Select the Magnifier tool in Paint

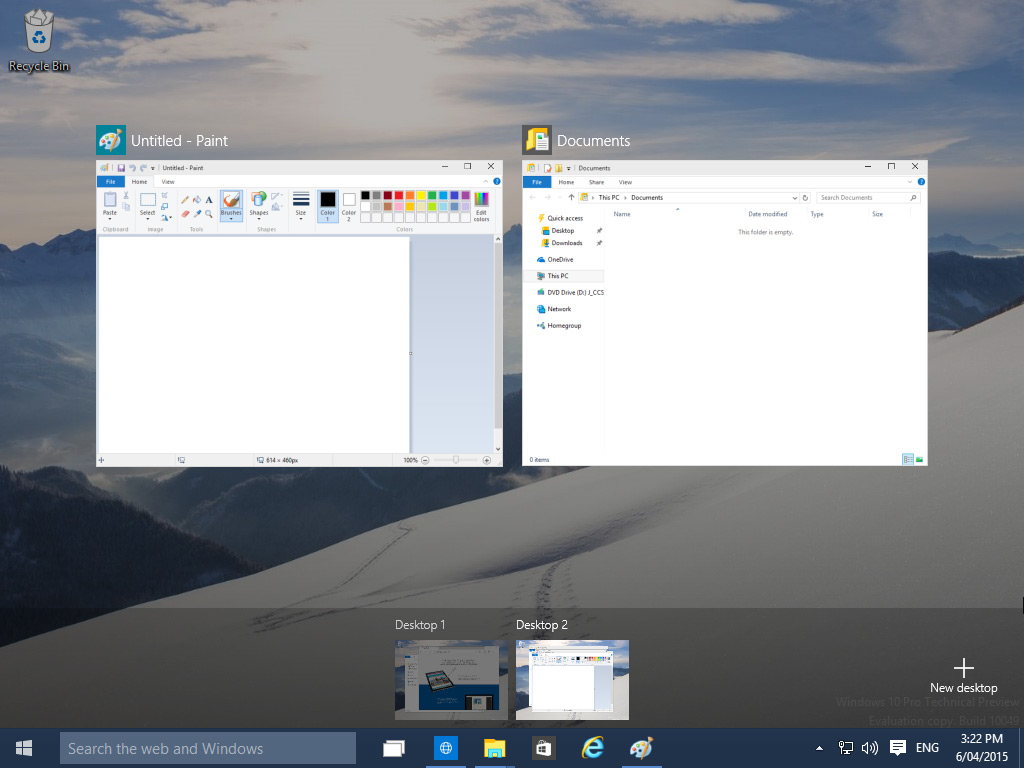click(x=208, y=214)
